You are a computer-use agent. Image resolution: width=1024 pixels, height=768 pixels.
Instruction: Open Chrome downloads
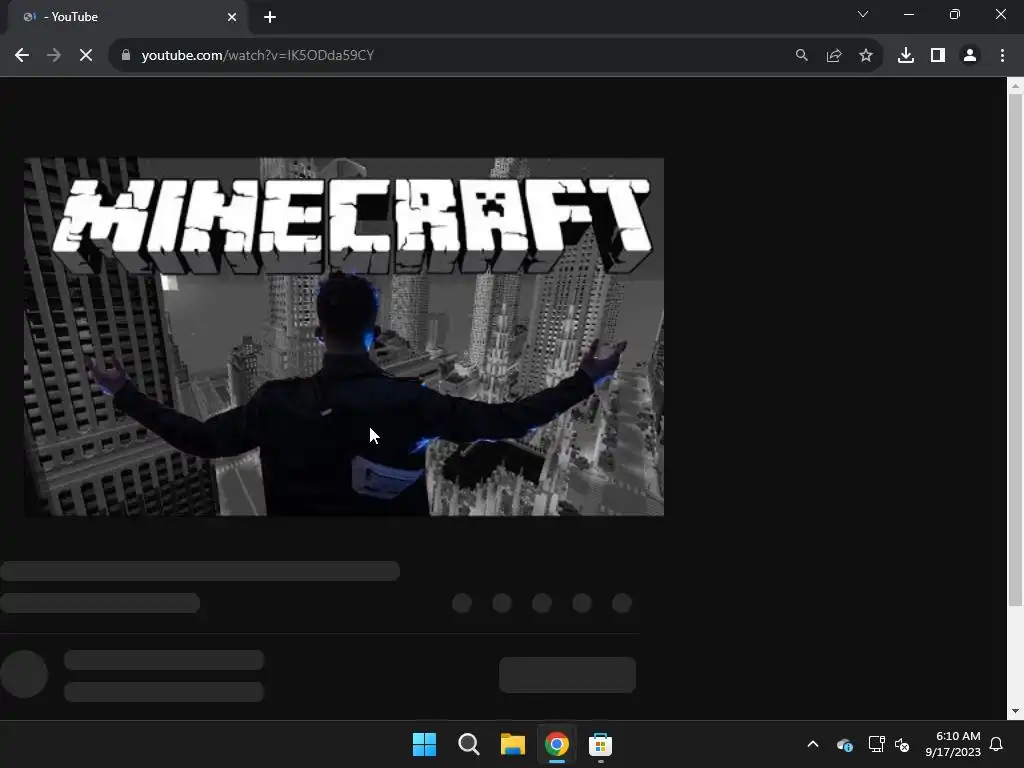click(906, 56)
